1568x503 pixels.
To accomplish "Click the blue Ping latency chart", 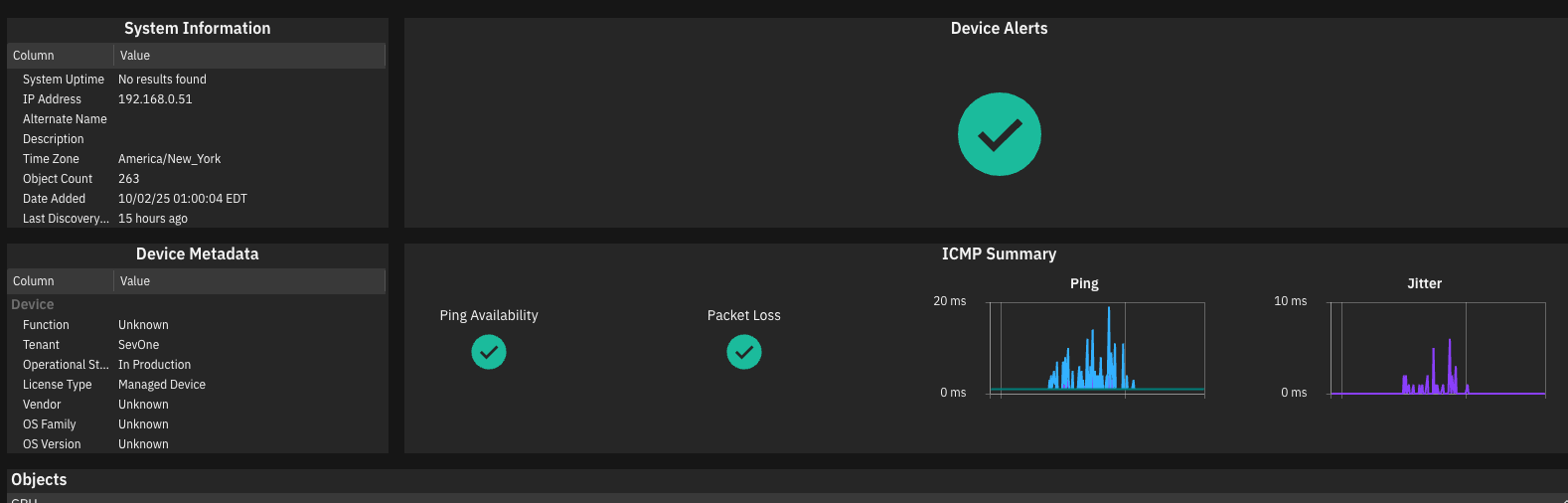I will point(1096,350).
